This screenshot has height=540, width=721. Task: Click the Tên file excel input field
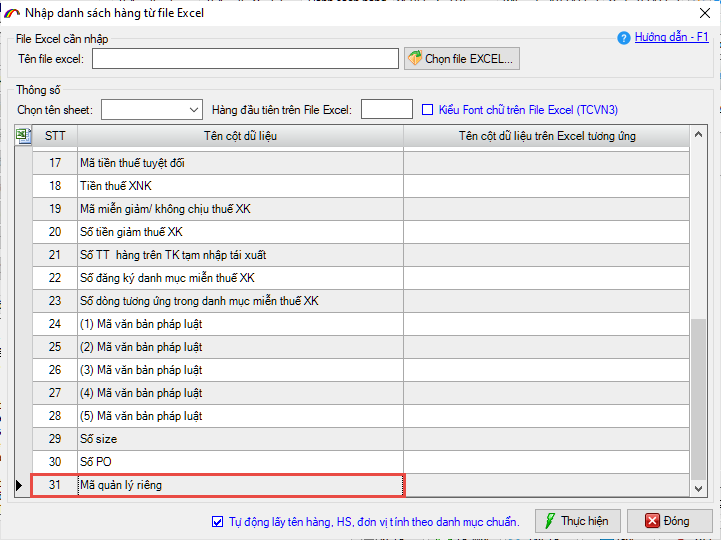[x=245, y=59]
